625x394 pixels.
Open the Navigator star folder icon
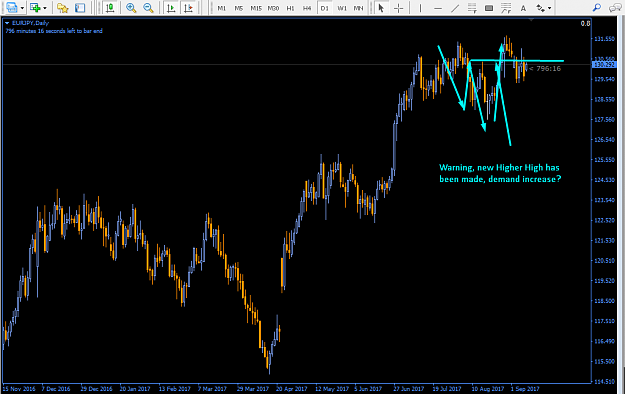click(63, 8)
